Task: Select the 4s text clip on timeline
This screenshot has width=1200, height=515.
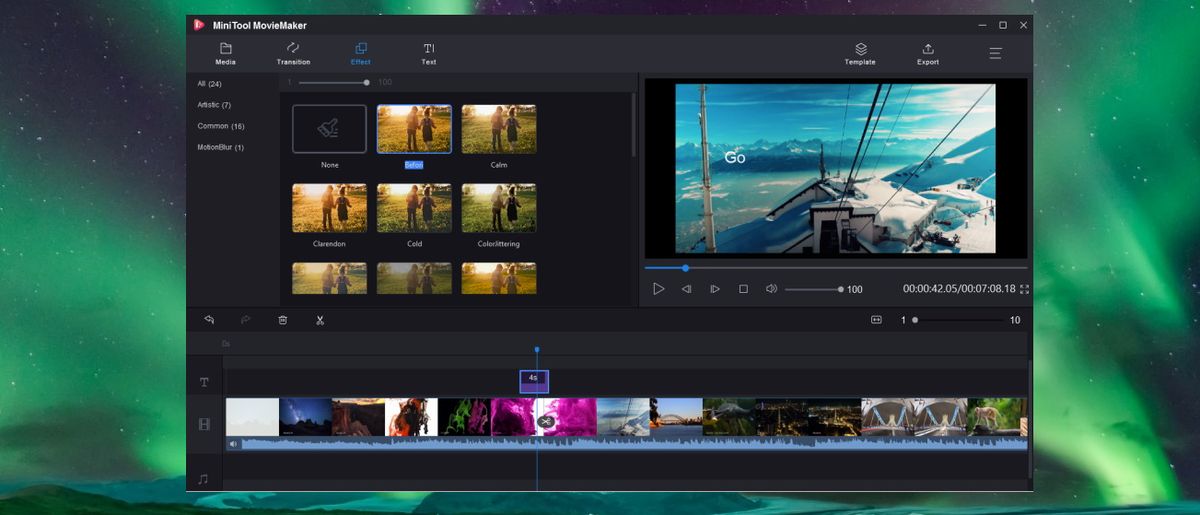Action: (534, 381)
